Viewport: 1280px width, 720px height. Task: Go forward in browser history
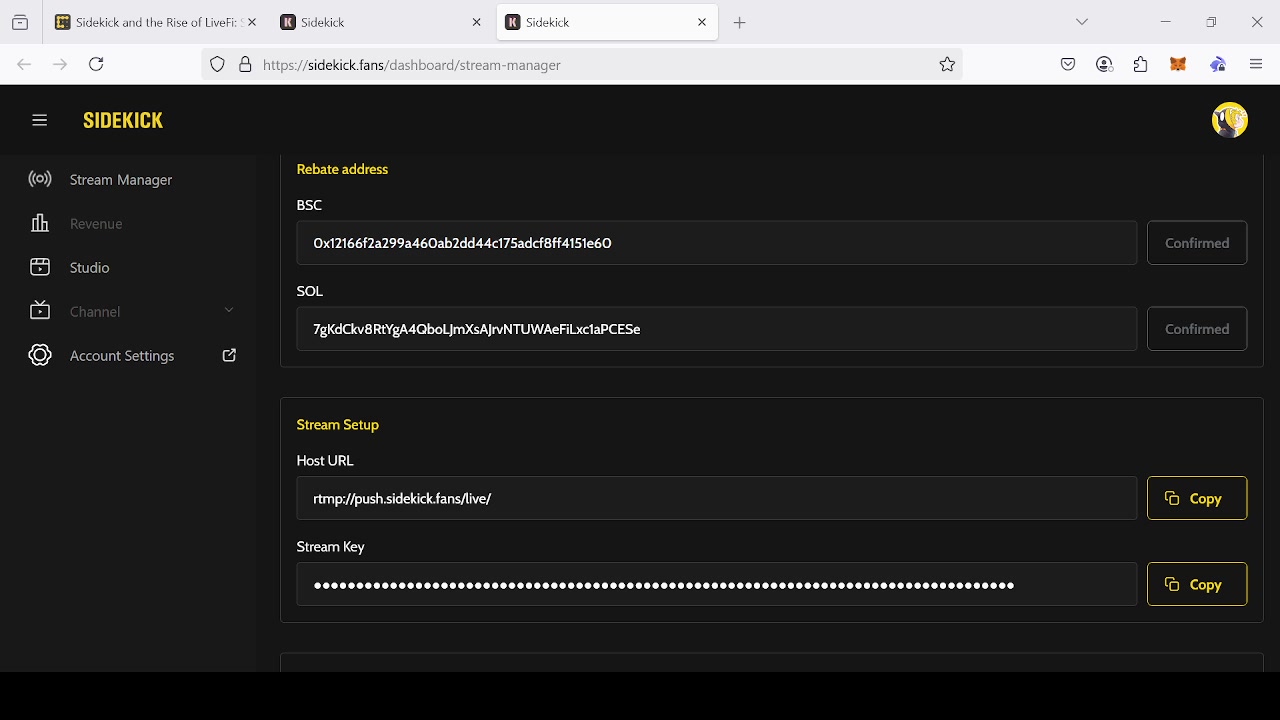pyautogui.click(x=60, y=64)
